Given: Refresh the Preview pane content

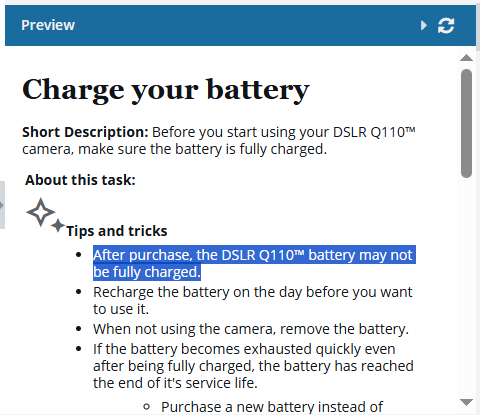Looking at the screenshot, I should pos(446,26).
